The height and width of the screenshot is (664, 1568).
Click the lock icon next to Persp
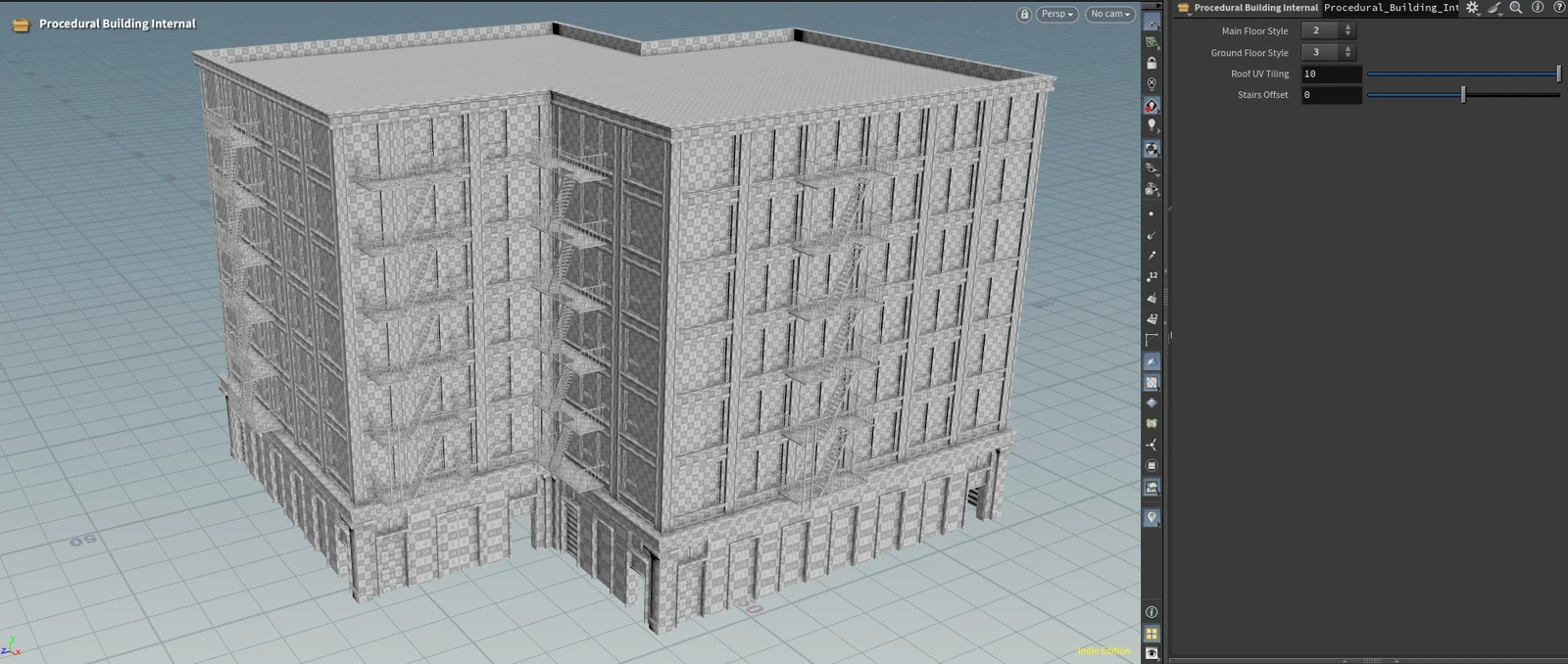[1024, 14]
